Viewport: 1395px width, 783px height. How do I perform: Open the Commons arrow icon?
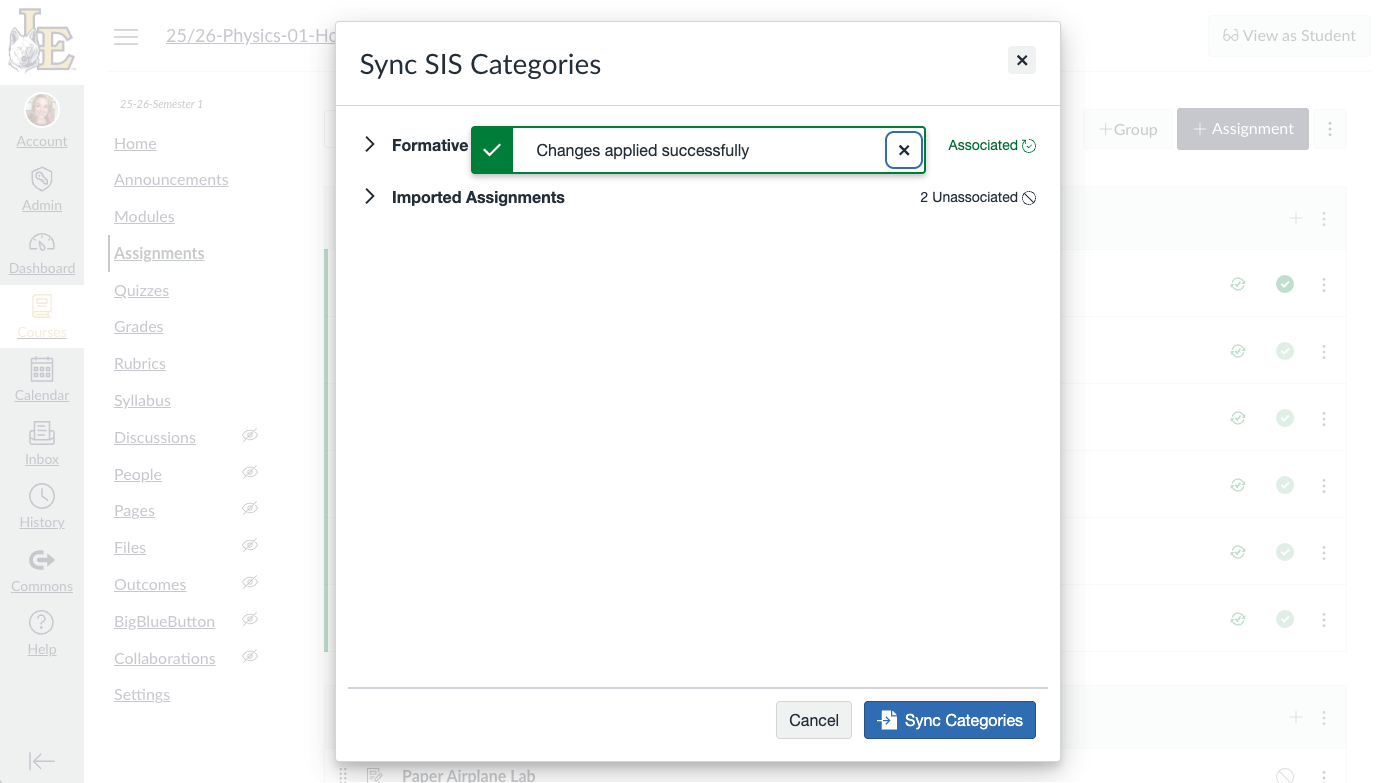tap(42, 560)
